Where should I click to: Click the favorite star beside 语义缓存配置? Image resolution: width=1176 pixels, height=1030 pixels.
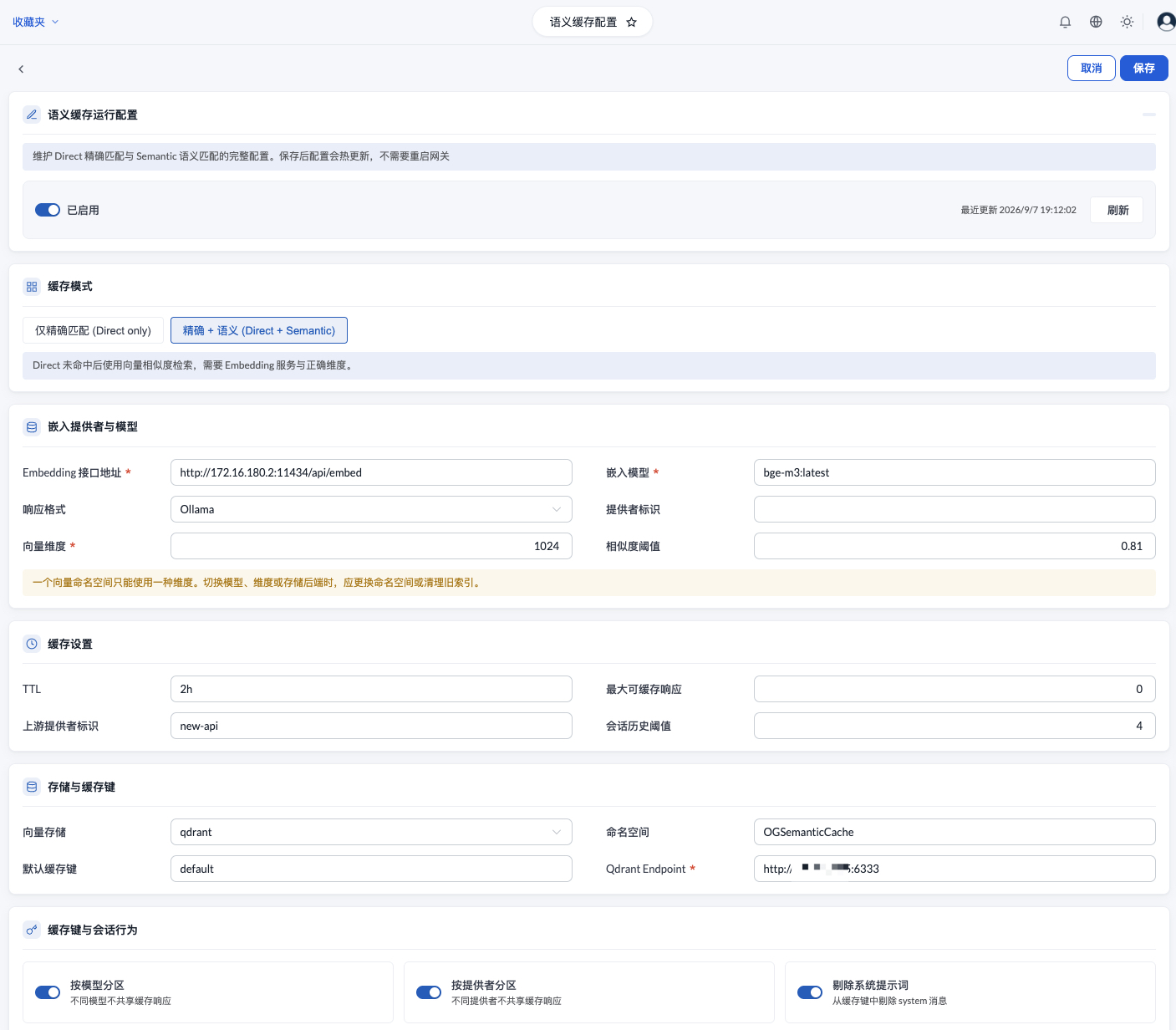(x=632, y=22)
